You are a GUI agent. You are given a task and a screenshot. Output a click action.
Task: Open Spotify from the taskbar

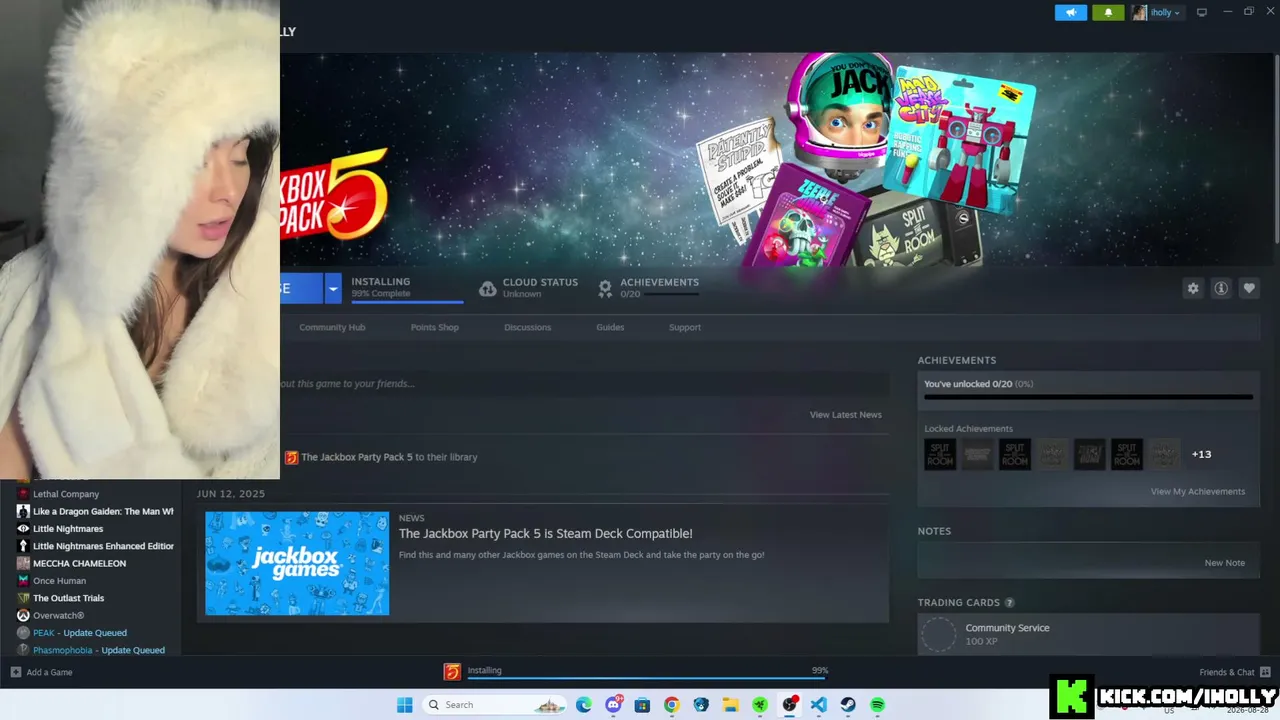[x=877, y=705]
